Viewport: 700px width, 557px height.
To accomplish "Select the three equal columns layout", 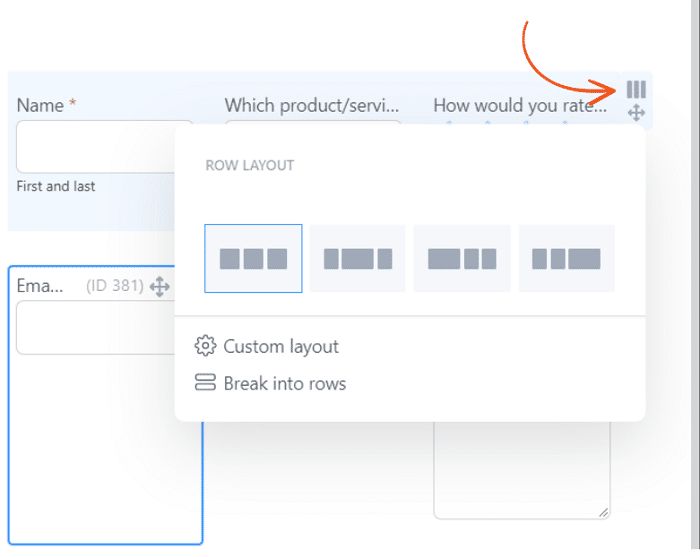I will (253, 259).
